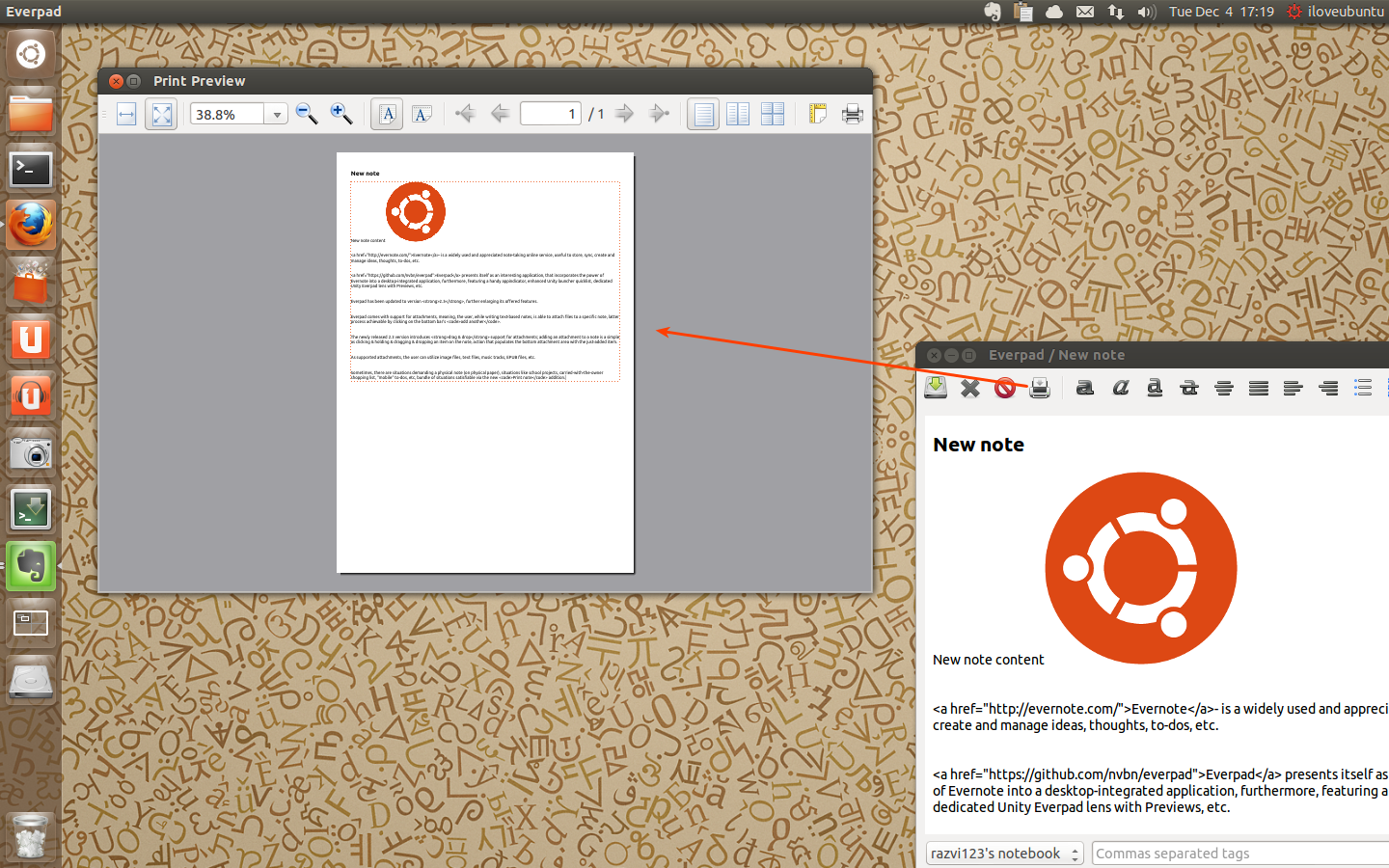Open iloveubuntu session menu
Image resolution: width=1389 pixels, height=868 pixels.
pos(1335,12)
